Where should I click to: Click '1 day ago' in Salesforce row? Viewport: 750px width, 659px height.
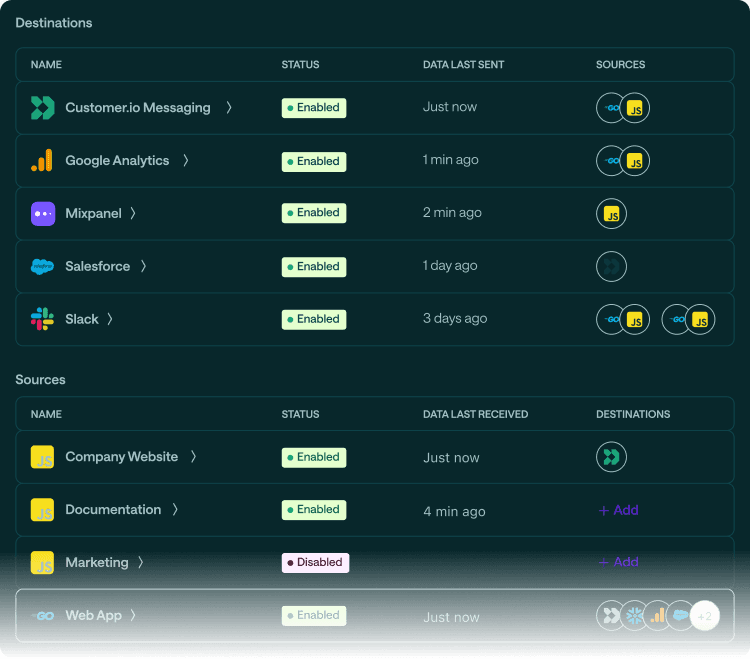click(x=450, y=265)
